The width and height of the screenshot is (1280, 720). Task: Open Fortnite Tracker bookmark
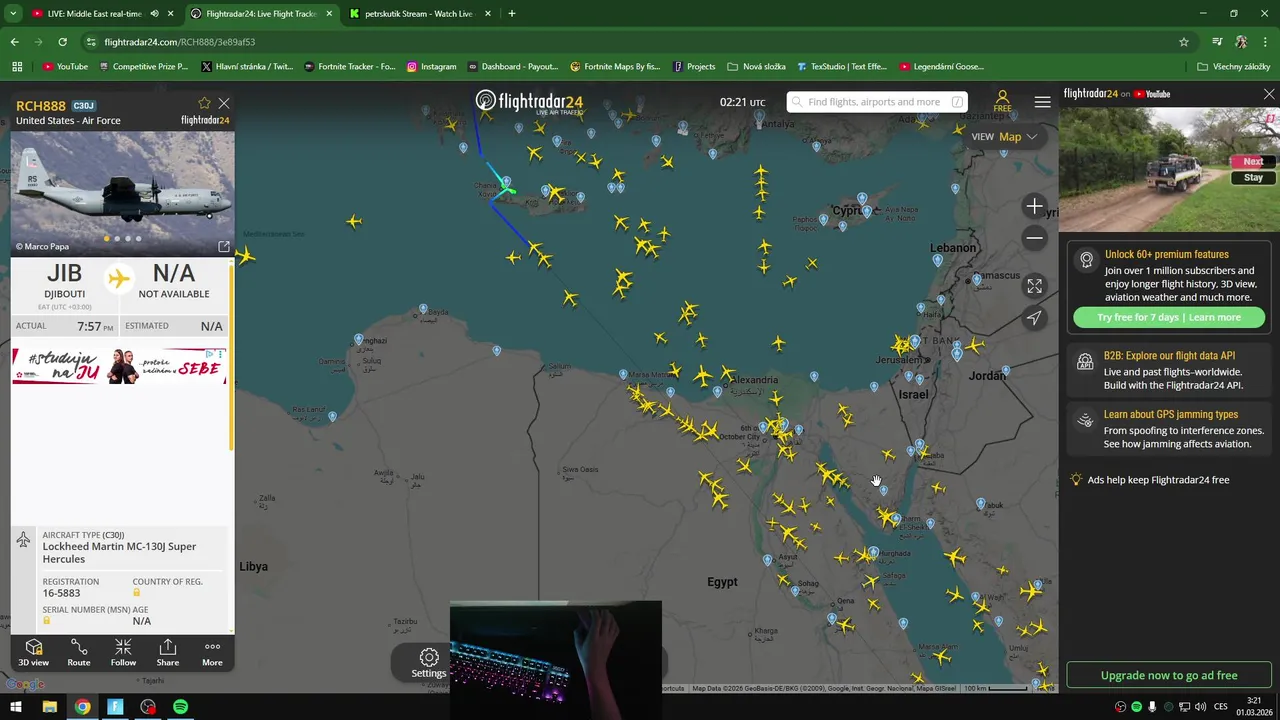click(349, 67)
